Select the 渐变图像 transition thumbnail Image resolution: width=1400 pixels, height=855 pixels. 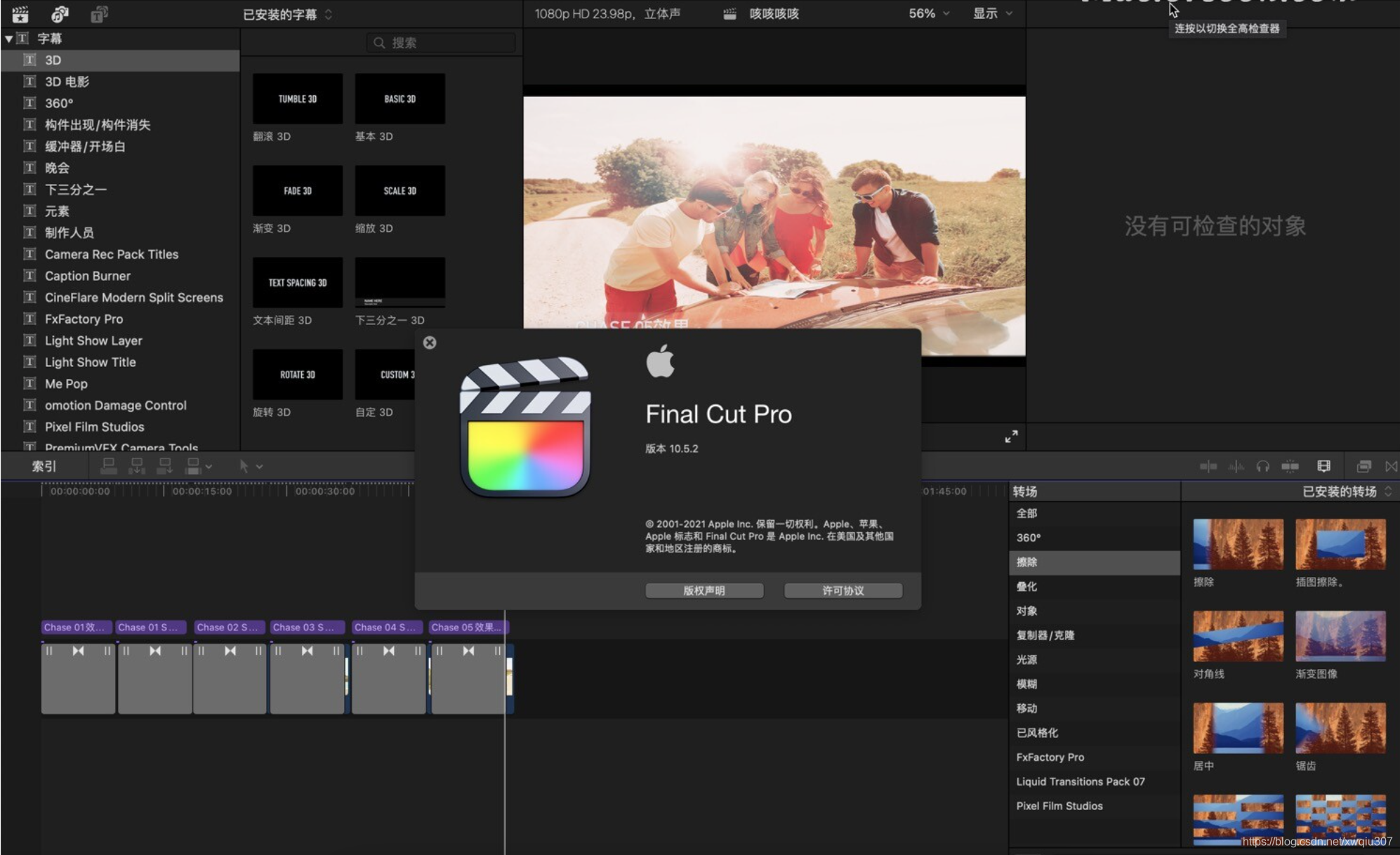[1340, 636]
